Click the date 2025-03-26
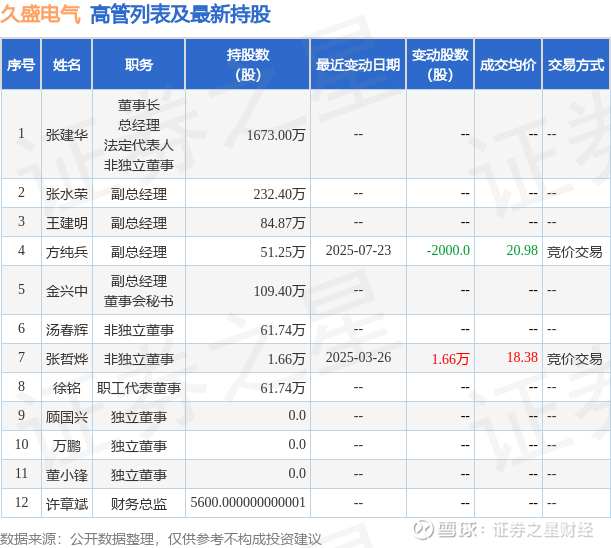 (358, 357)
